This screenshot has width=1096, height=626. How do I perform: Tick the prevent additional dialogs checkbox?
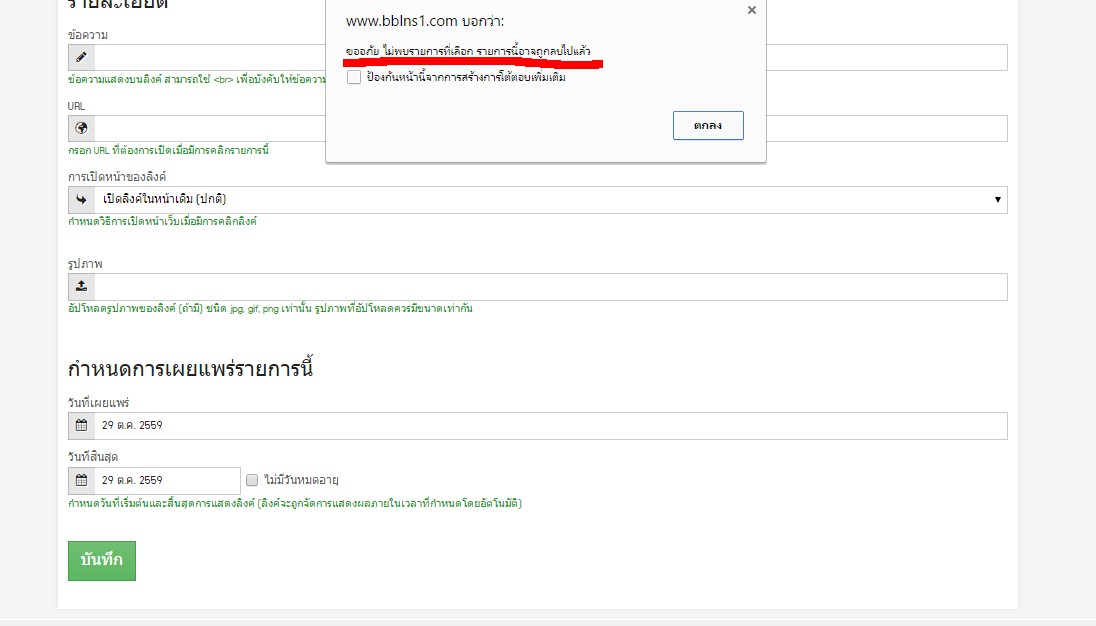click(354, 77)
